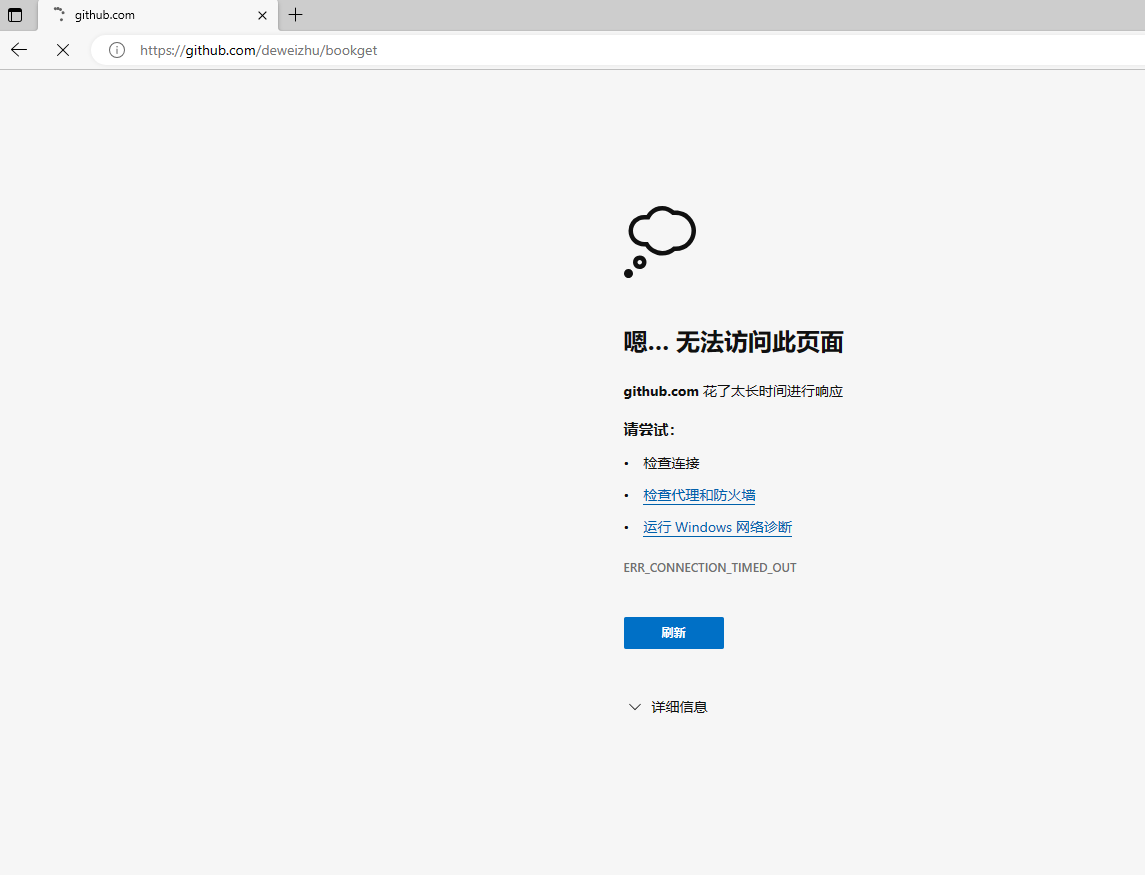This screenshot has width=1145, height=875.
Task: Go back with the back arrow
Action: [19, 50]
